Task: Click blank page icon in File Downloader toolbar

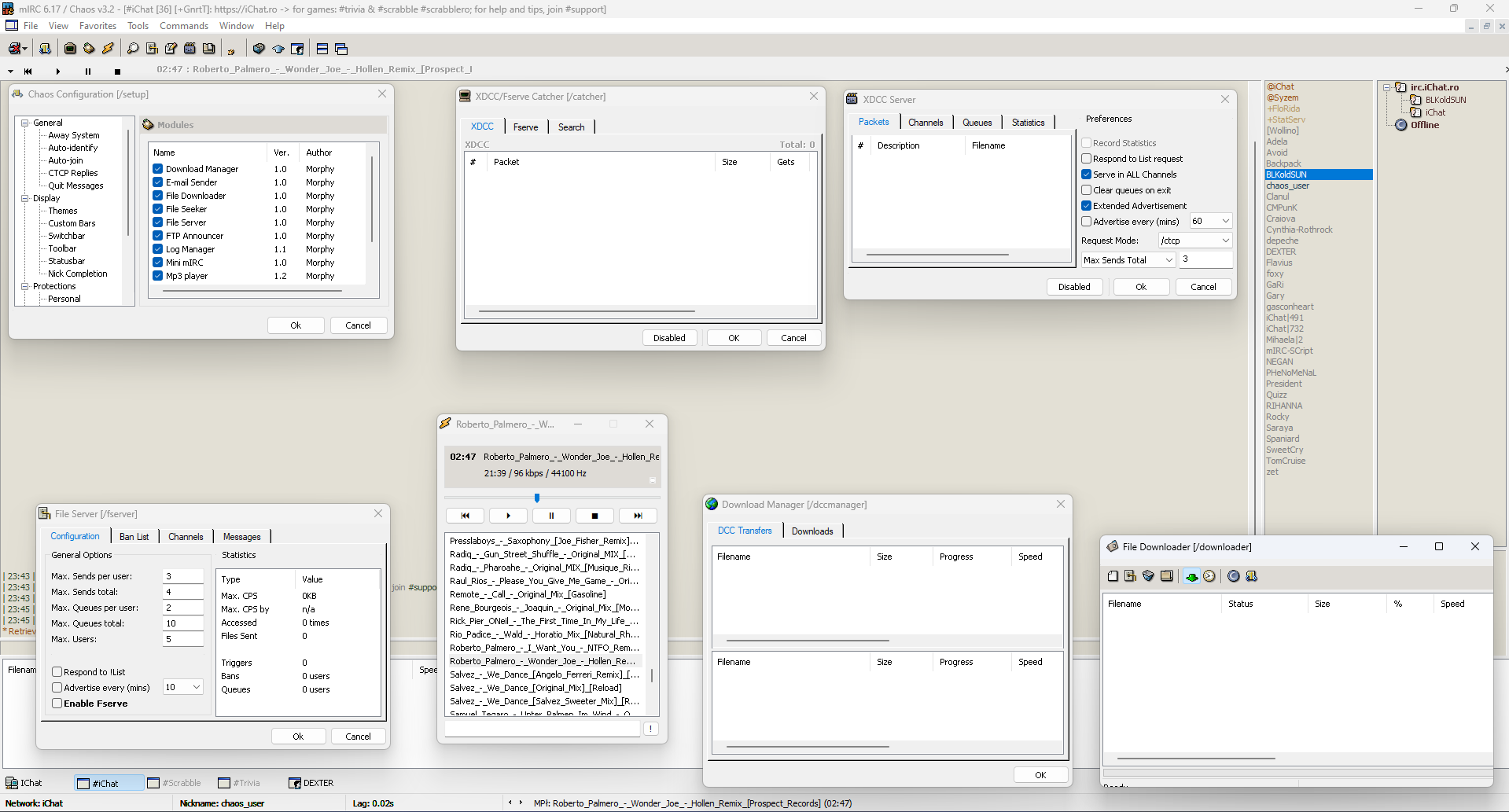Action: click(1113, 576)
